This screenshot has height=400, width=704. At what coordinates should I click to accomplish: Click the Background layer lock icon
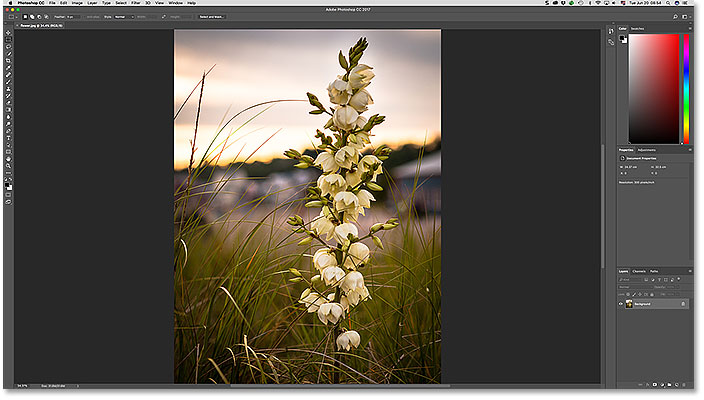(683, 304)
